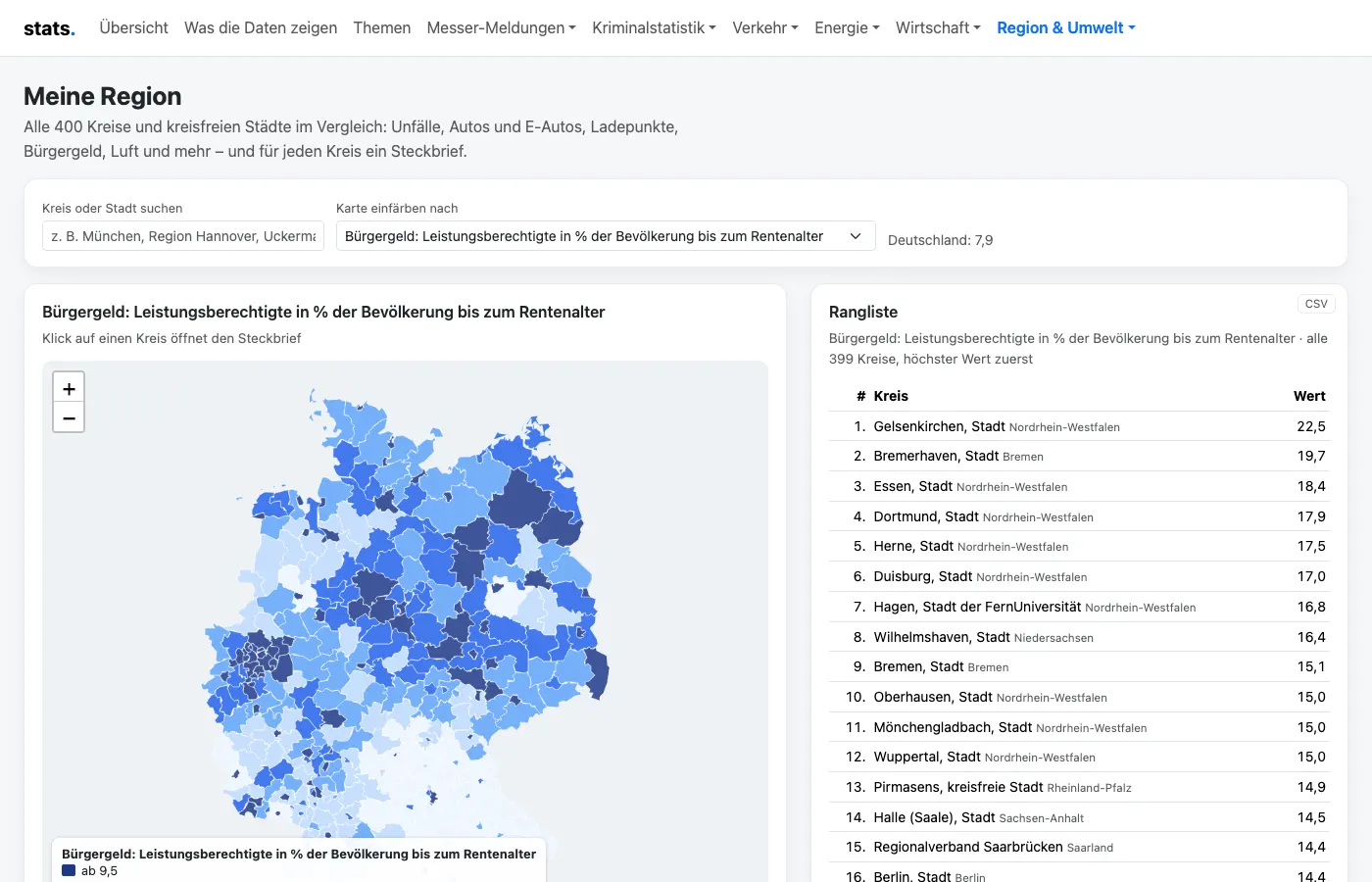Image resolution: width=1372 pixels, height=882 pixels.
Task: Zoom in on the map with plus button
Action: coord(69,388)
